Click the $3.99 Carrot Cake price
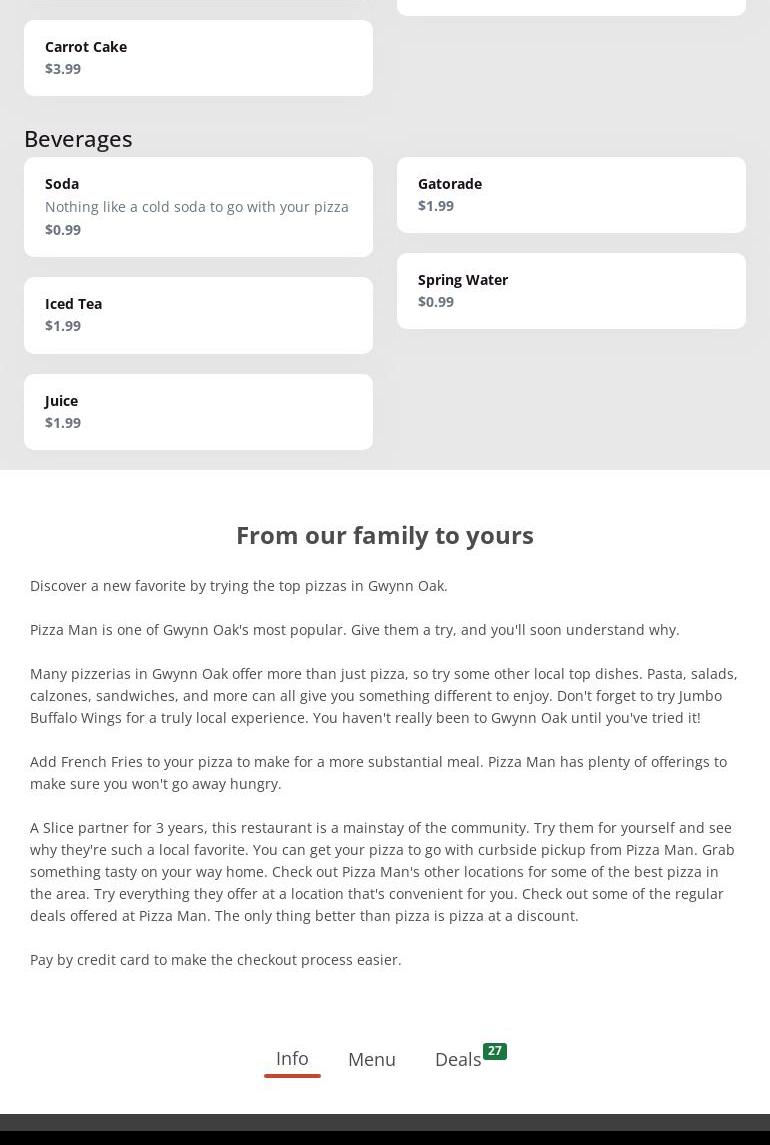 coord(63,69)
